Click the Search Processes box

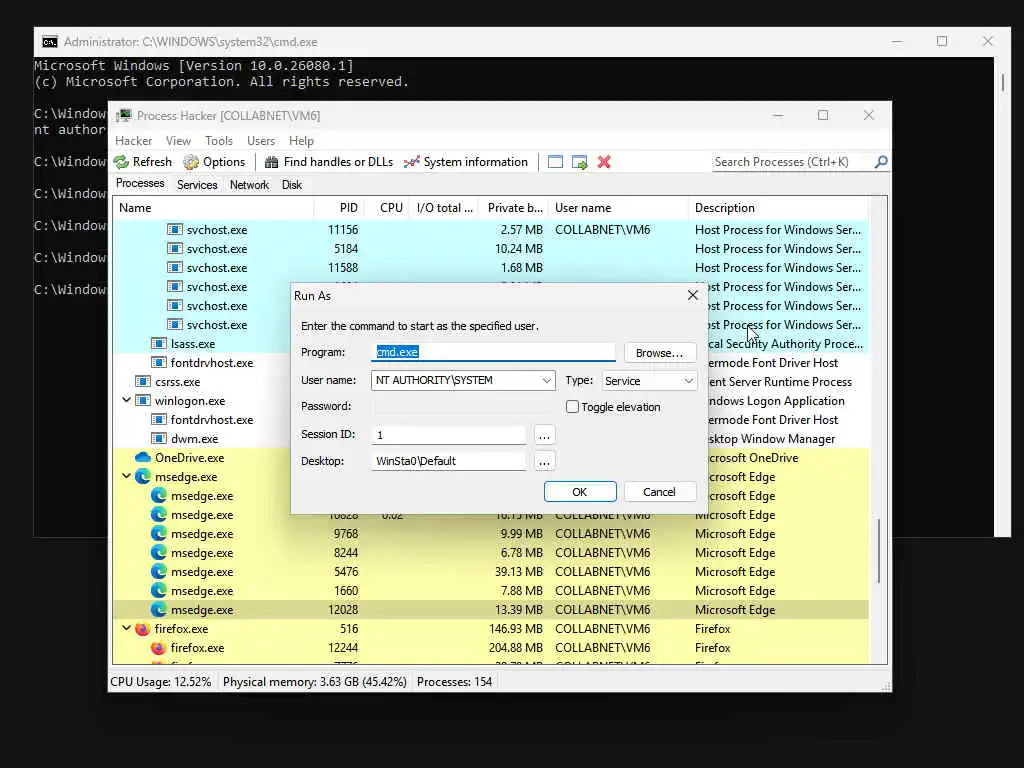793,162
